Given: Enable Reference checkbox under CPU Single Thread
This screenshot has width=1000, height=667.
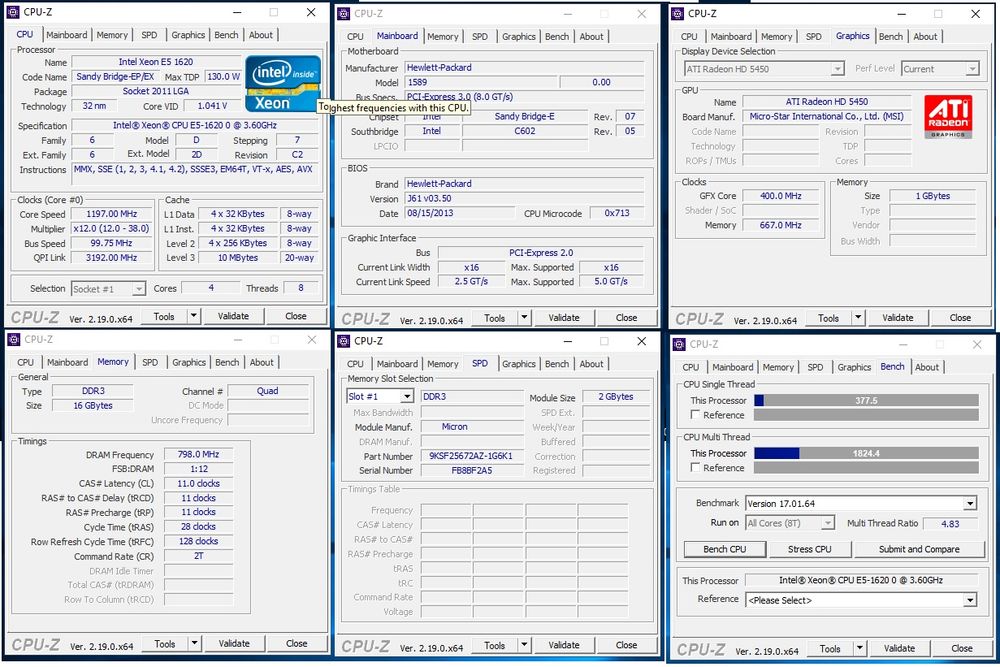Looking at the screenshot, I should pyautogui.click(x=695, y=414).
